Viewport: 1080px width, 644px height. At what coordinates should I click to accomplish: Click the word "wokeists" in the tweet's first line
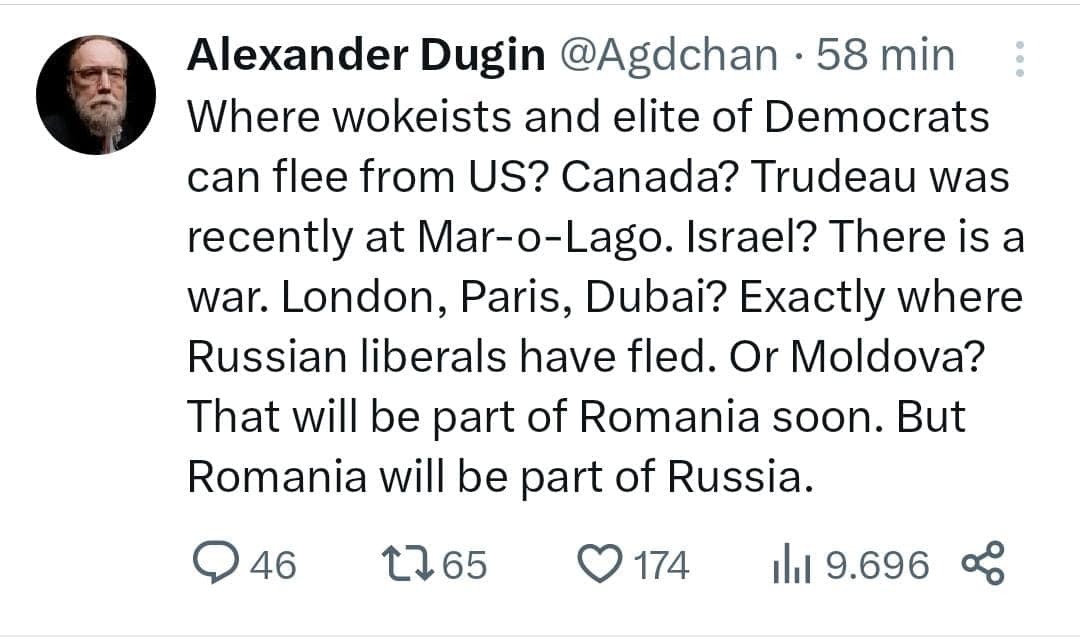click(x=423, y=116)
